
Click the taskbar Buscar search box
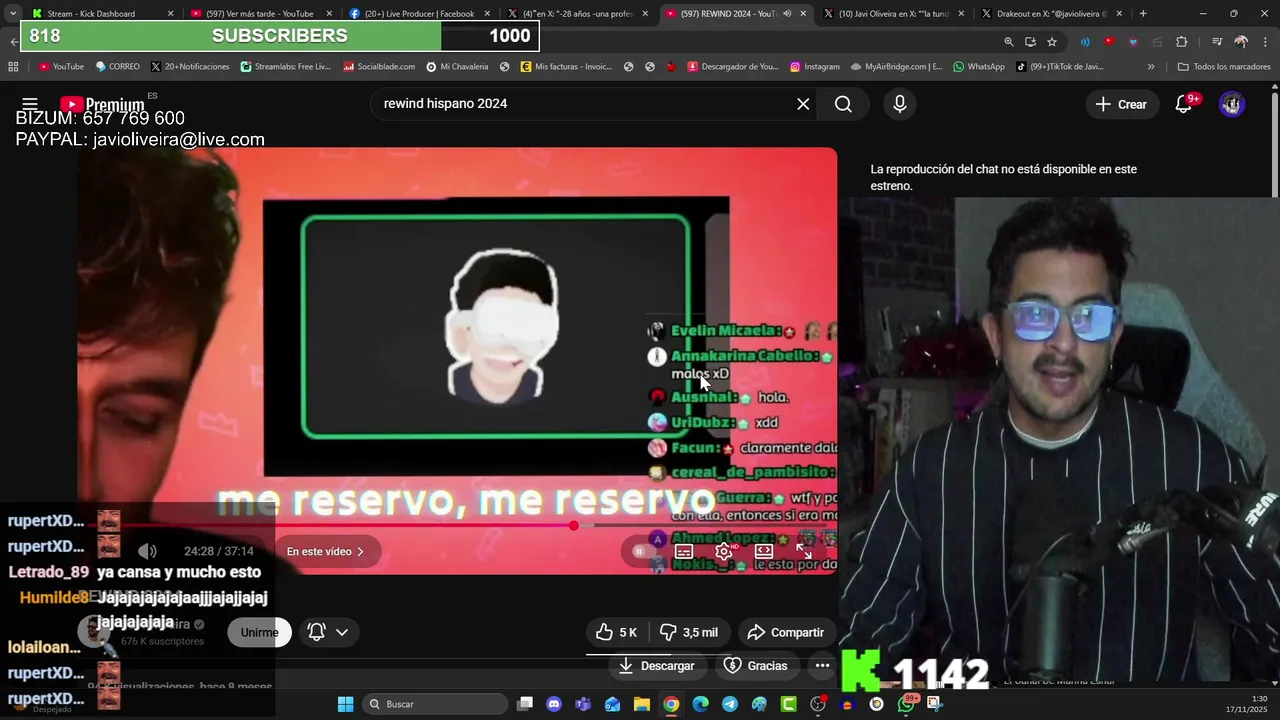pyautogui.click(x=434, y=704)
